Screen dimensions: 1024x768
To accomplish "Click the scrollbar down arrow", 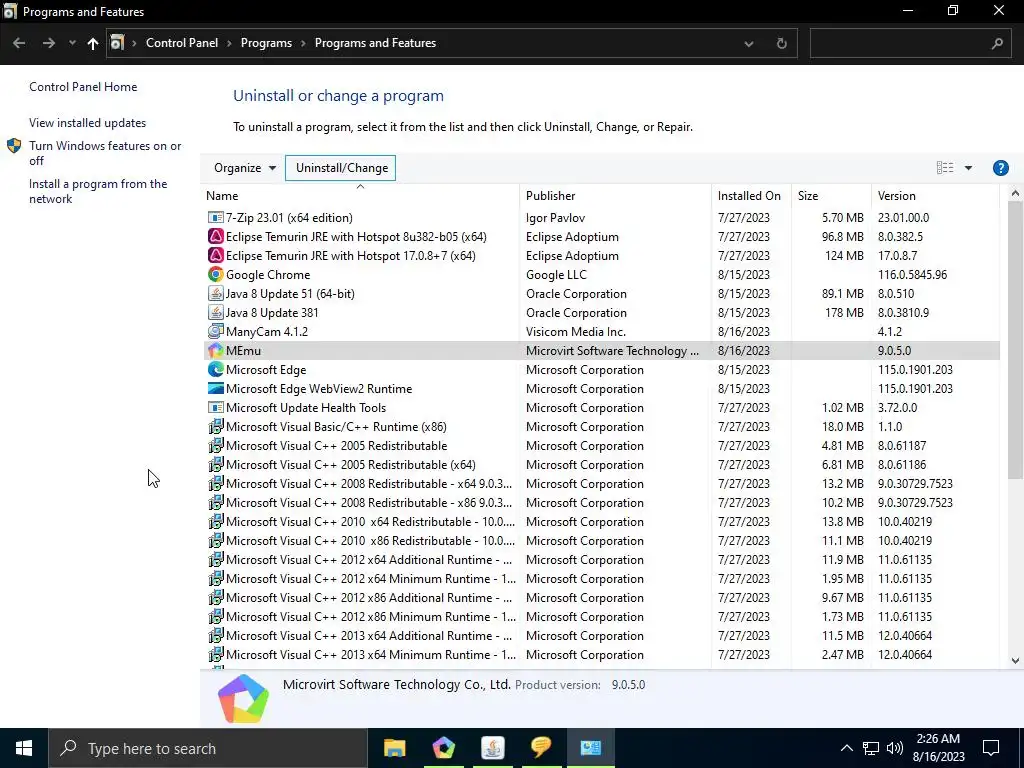I will pos(1015,660).
